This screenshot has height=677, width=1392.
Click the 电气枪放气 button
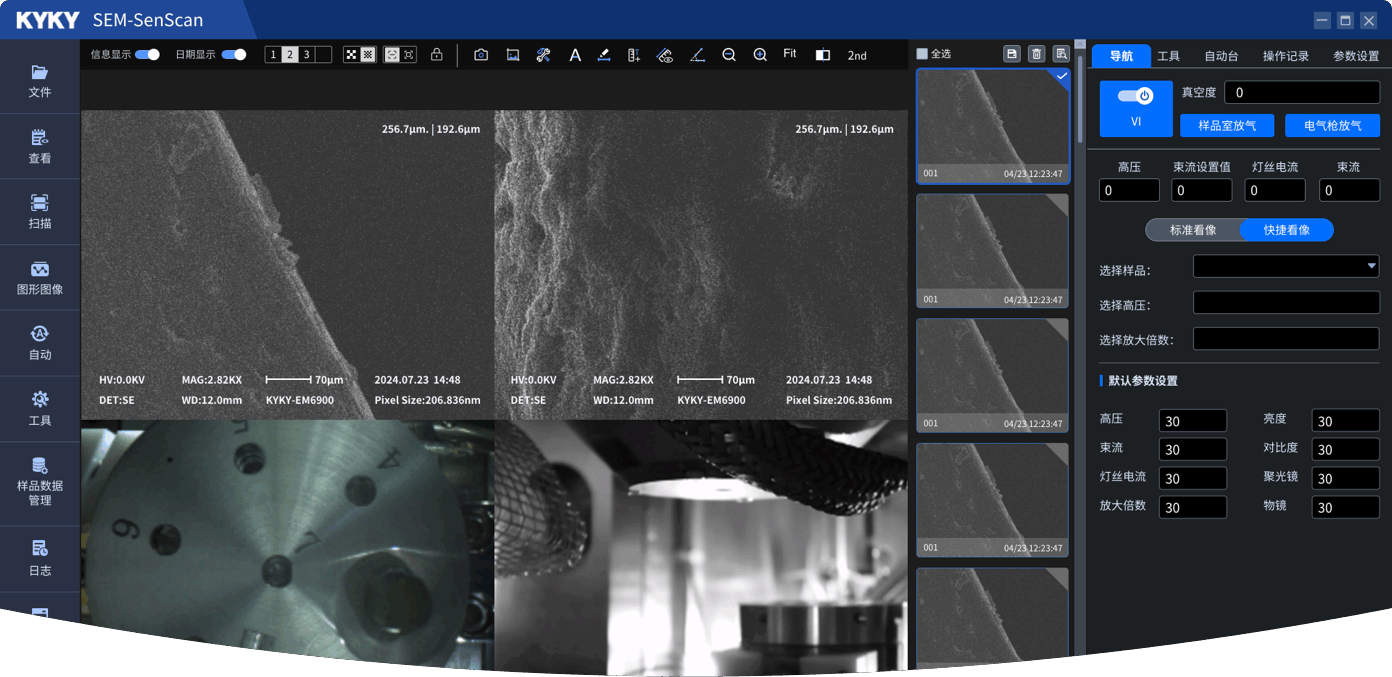click(x=1332, y=126)
